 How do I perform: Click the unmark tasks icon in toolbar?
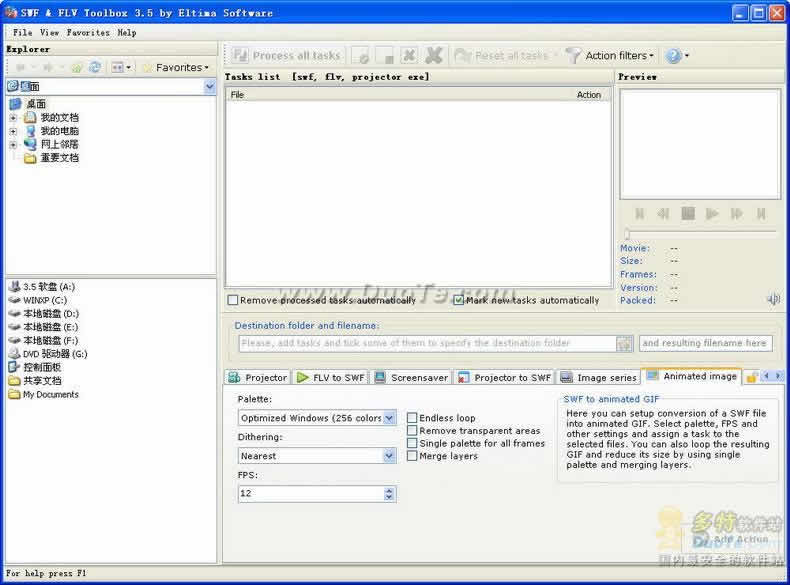click(385, 55)
